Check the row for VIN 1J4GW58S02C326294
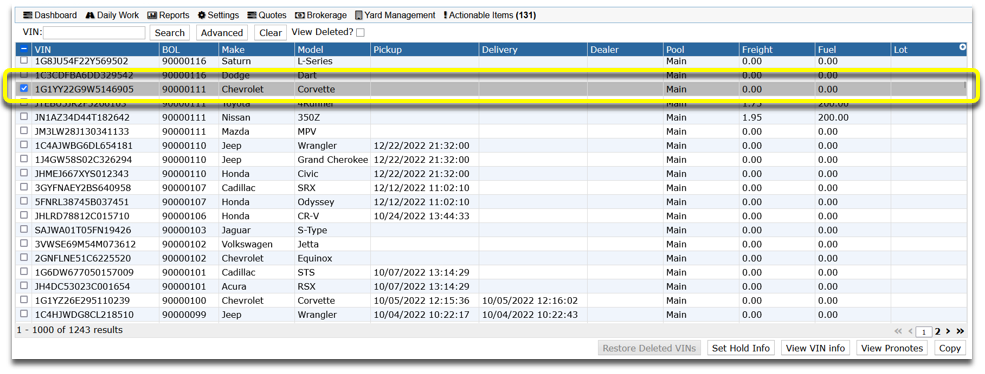Viewport: 985px width, 374px height. (24, 159)
